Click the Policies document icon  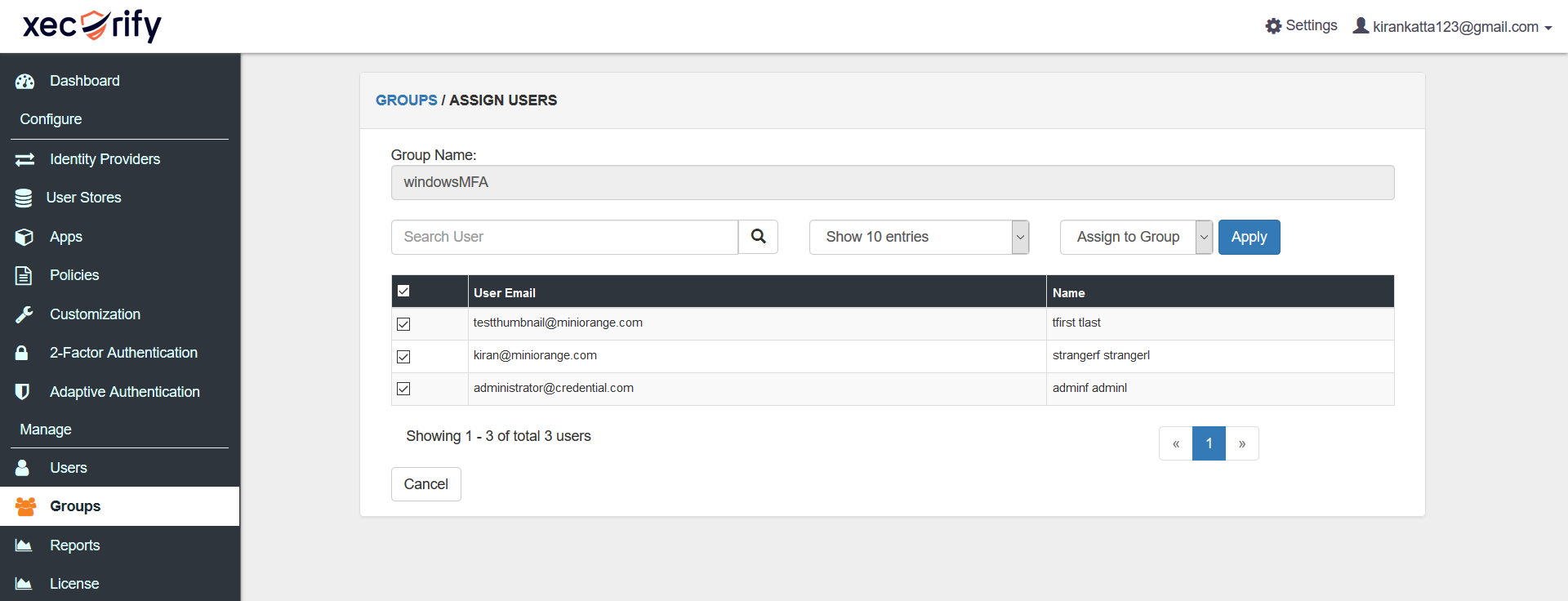pyautogui.click(x=24, y=275)
